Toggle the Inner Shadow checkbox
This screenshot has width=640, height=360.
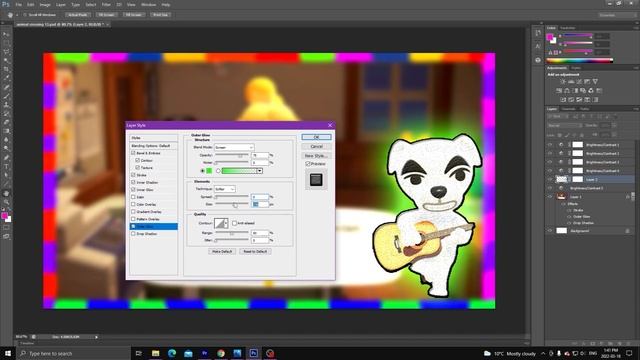[x=133, y=182]
